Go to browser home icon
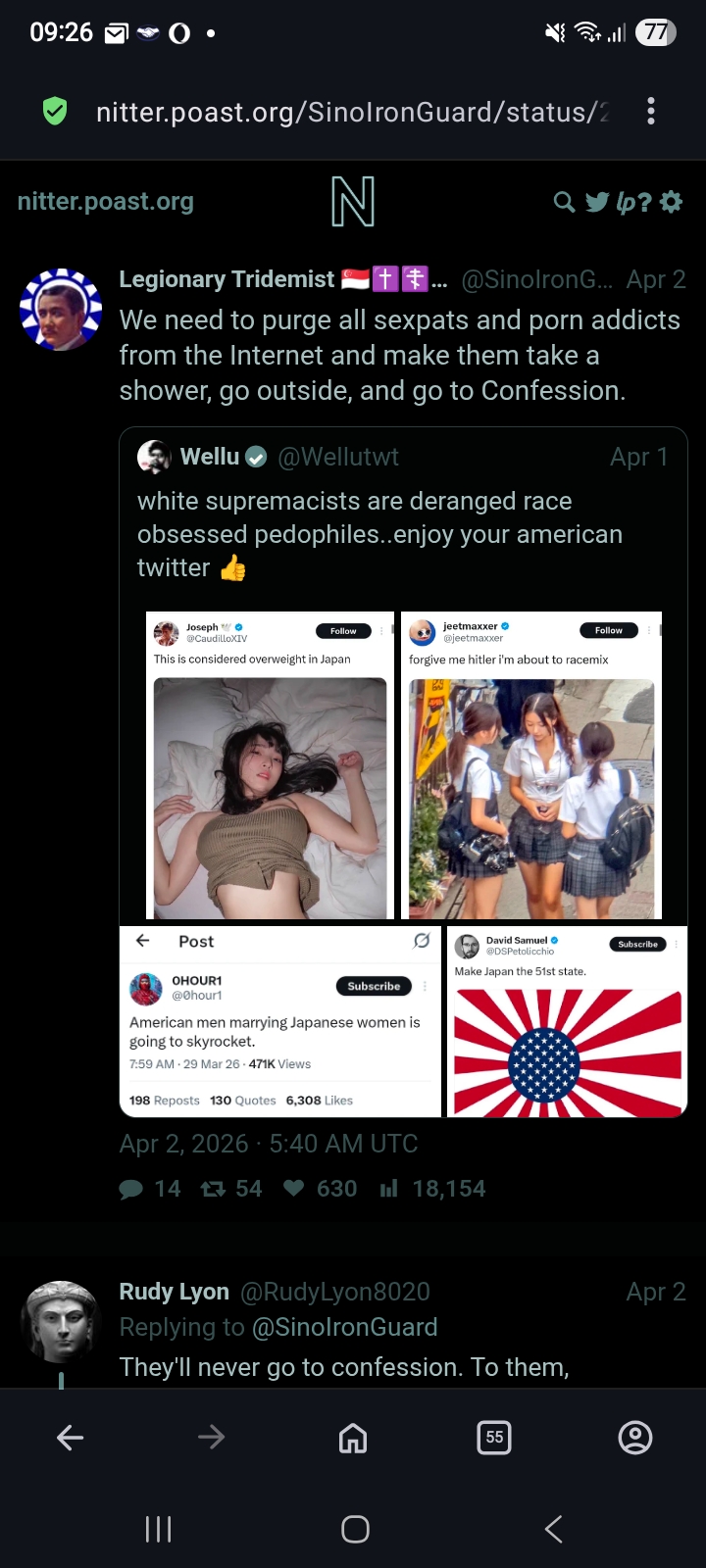706x1568 pixels. tap(353, 1438)
